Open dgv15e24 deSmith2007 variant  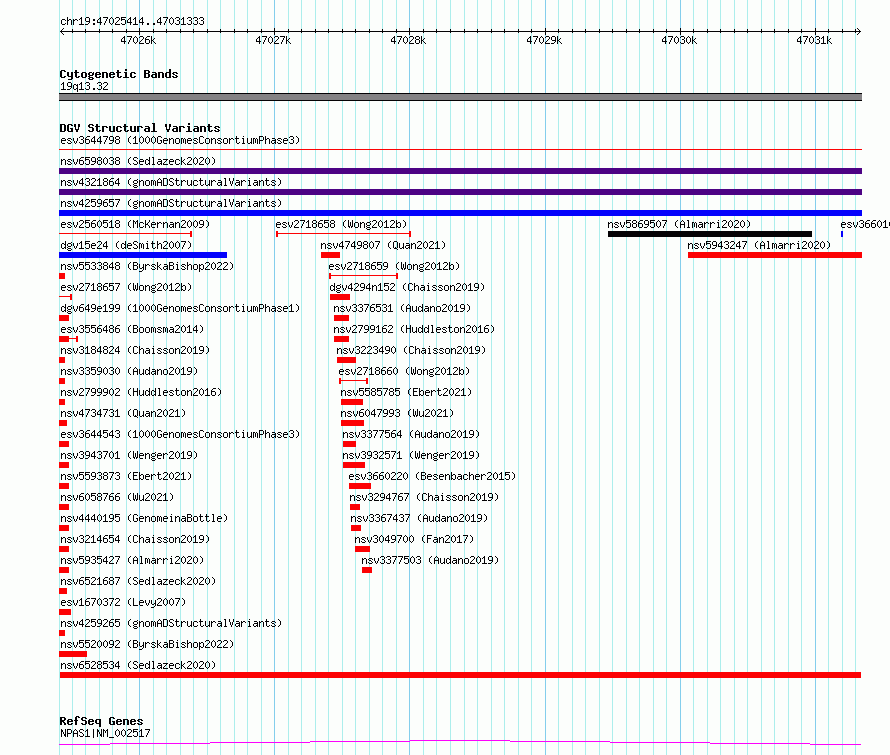pos(126,245)
